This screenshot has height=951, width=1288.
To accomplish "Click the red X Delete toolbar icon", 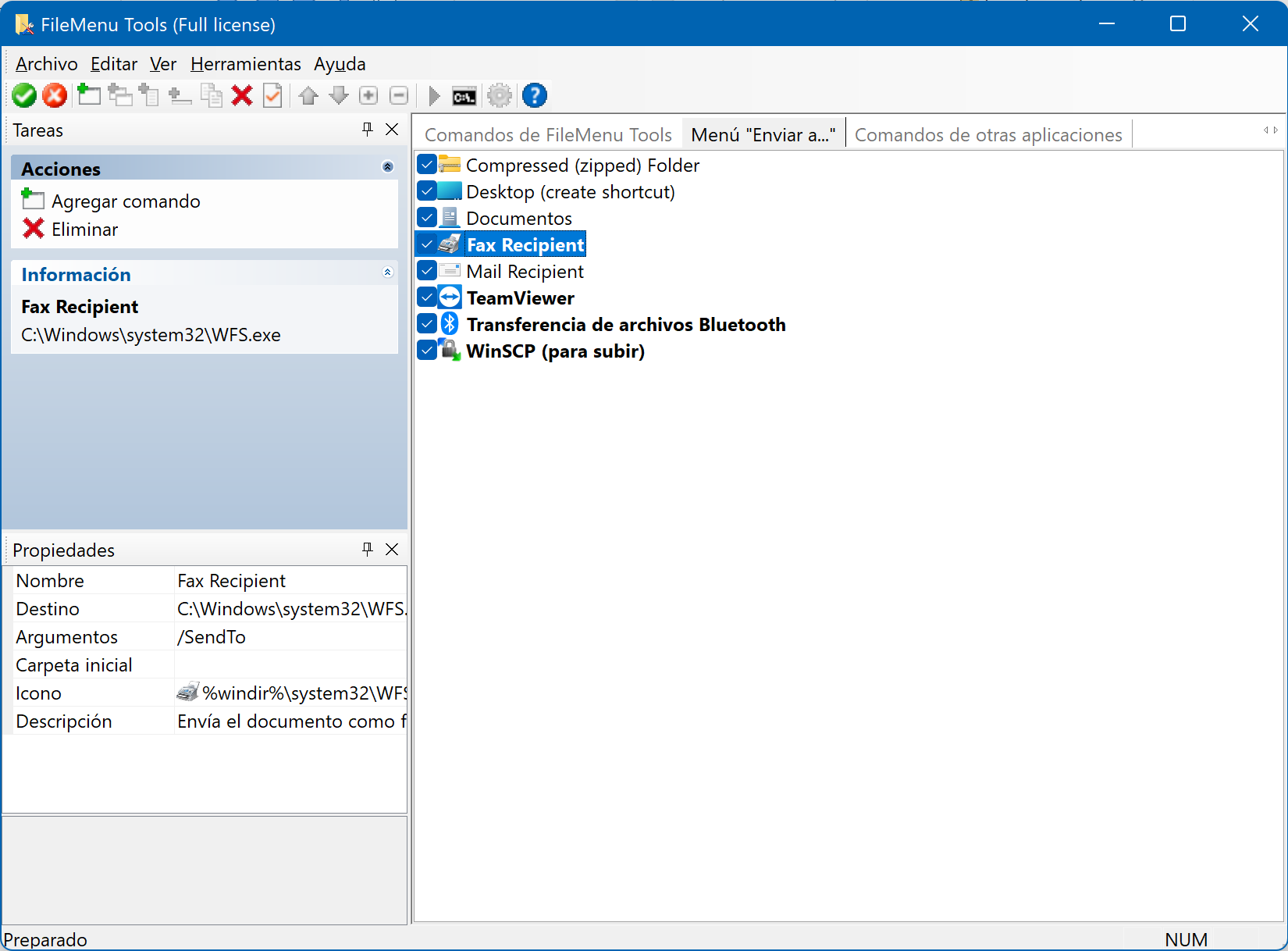I will click(242, 95).
